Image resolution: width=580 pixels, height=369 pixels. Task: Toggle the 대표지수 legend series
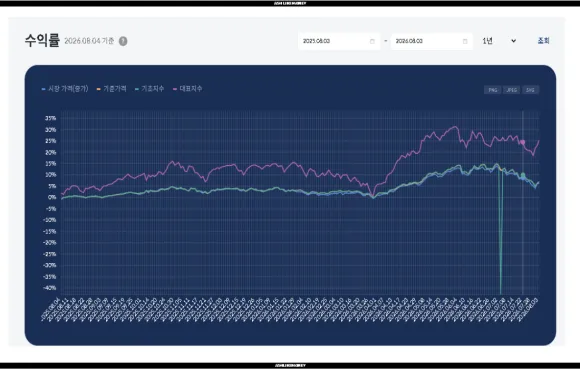coord(188,89)
